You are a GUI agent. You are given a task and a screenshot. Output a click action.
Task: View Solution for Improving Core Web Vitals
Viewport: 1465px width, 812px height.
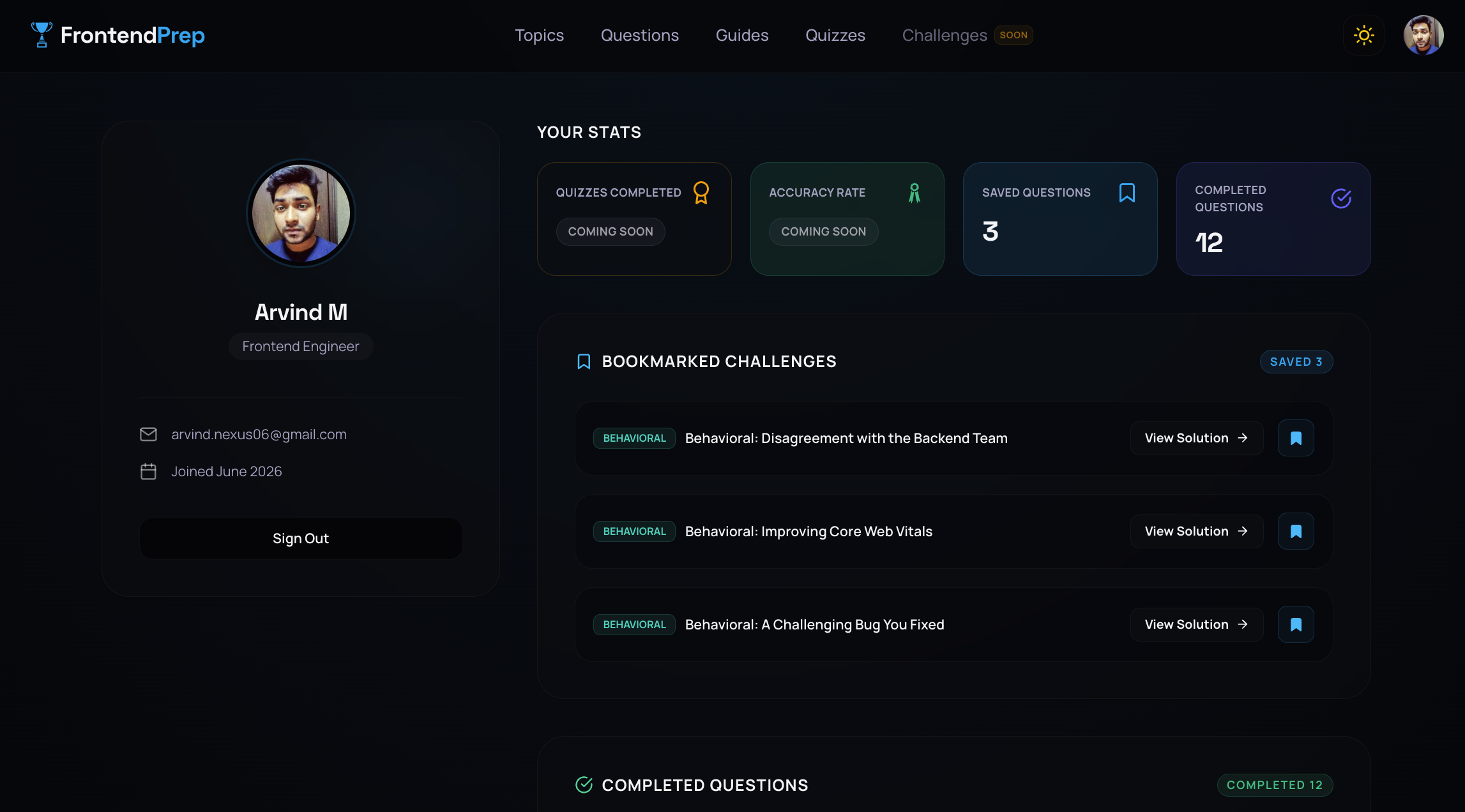pyautogui.click(x=1196, y=531)
